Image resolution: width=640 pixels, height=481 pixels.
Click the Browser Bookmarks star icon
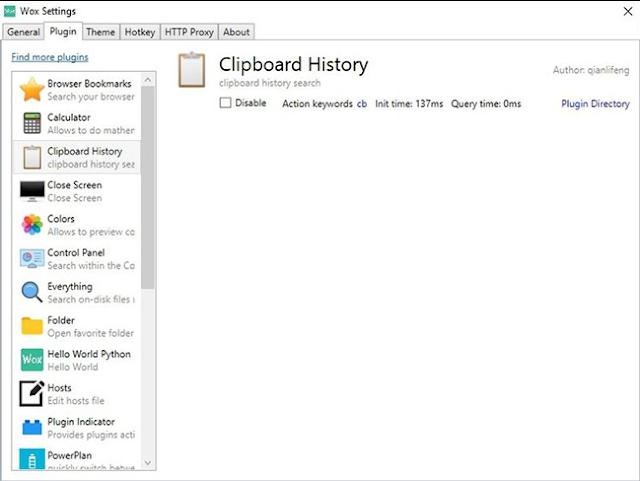(x=32, y=89)
